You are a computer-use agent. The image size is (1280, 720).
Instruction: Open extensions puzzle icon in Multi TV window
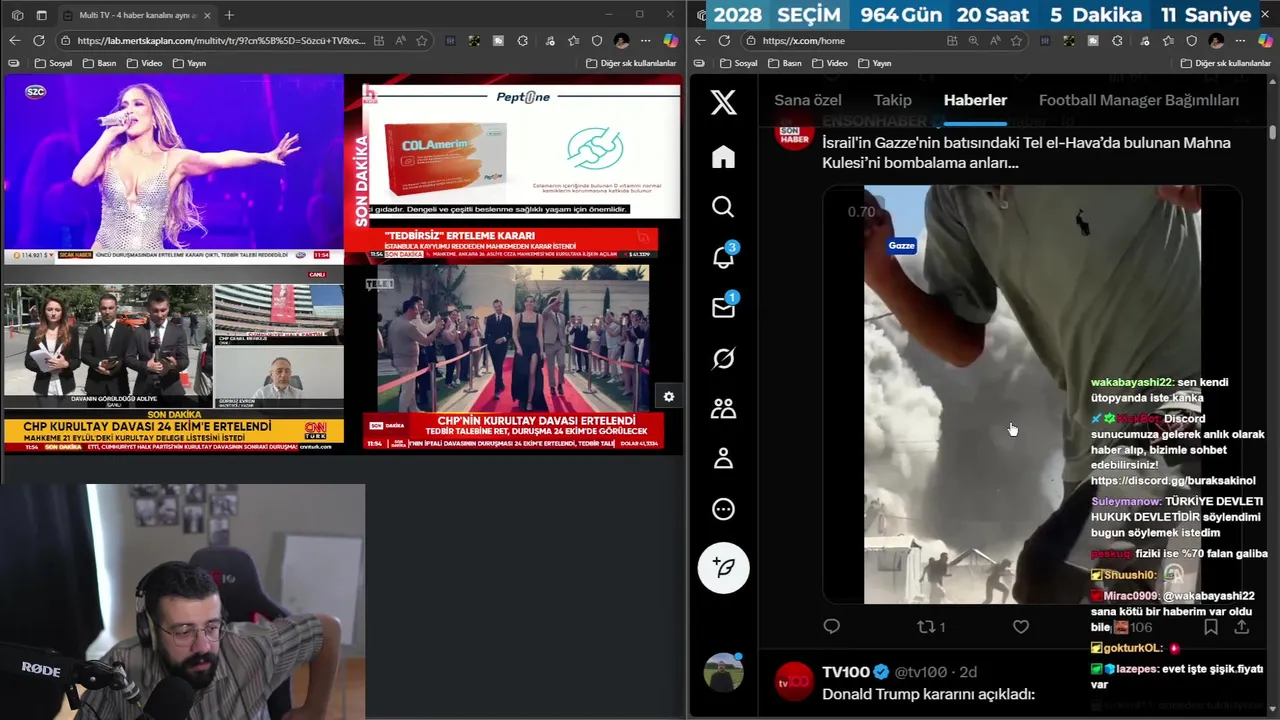[x=523, y=40]
